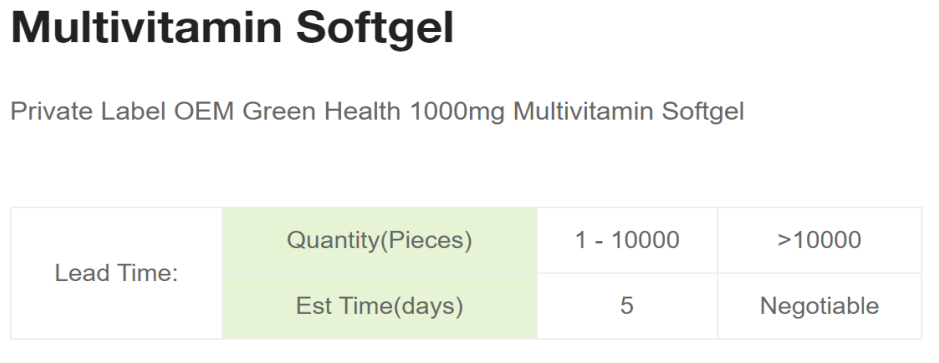The image size is (939, 363).
Task: Click the >10000 quantity range cell
Action: (819, 240)
